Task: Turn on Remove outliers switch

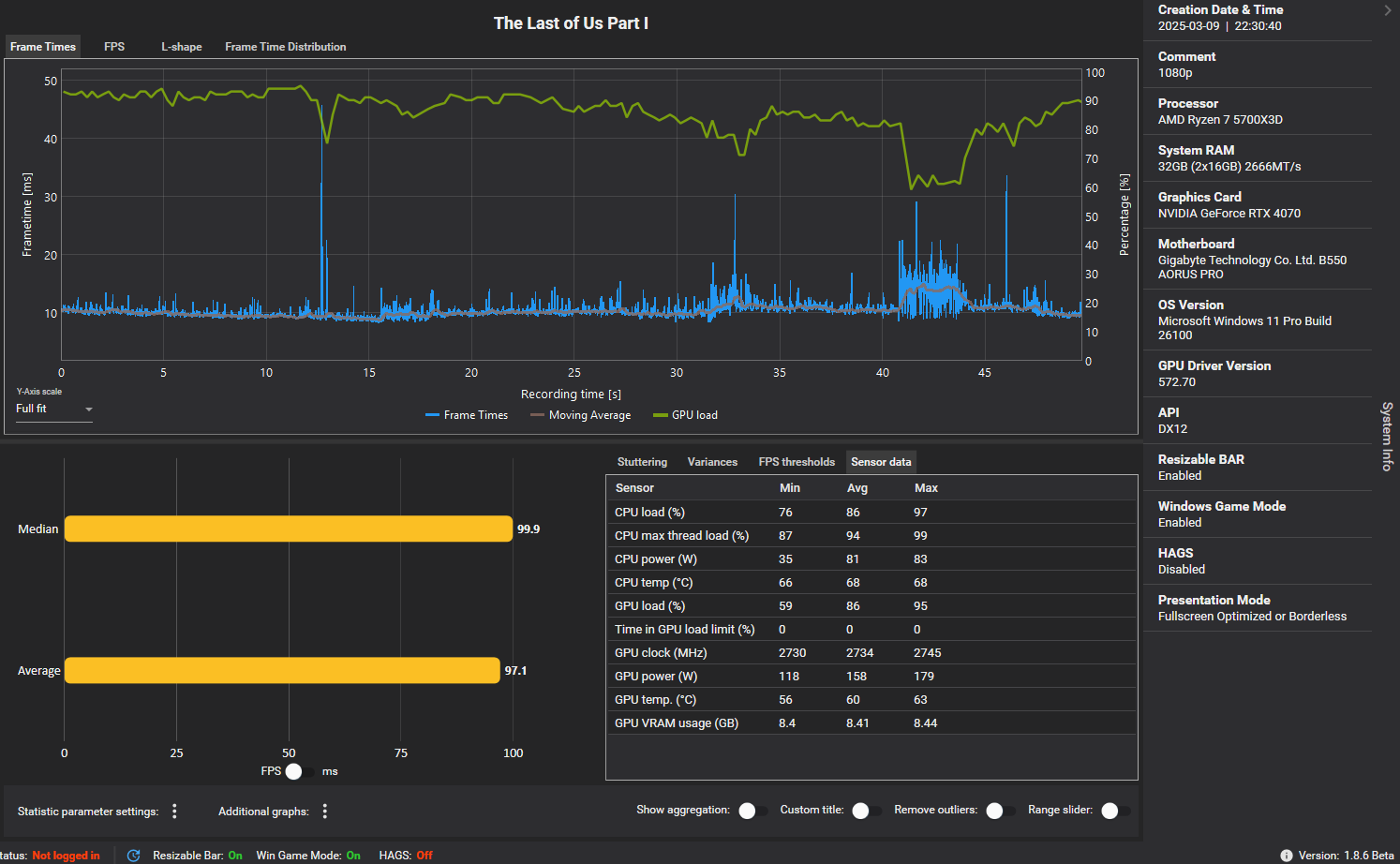Action: click(x=1000, y=811)
